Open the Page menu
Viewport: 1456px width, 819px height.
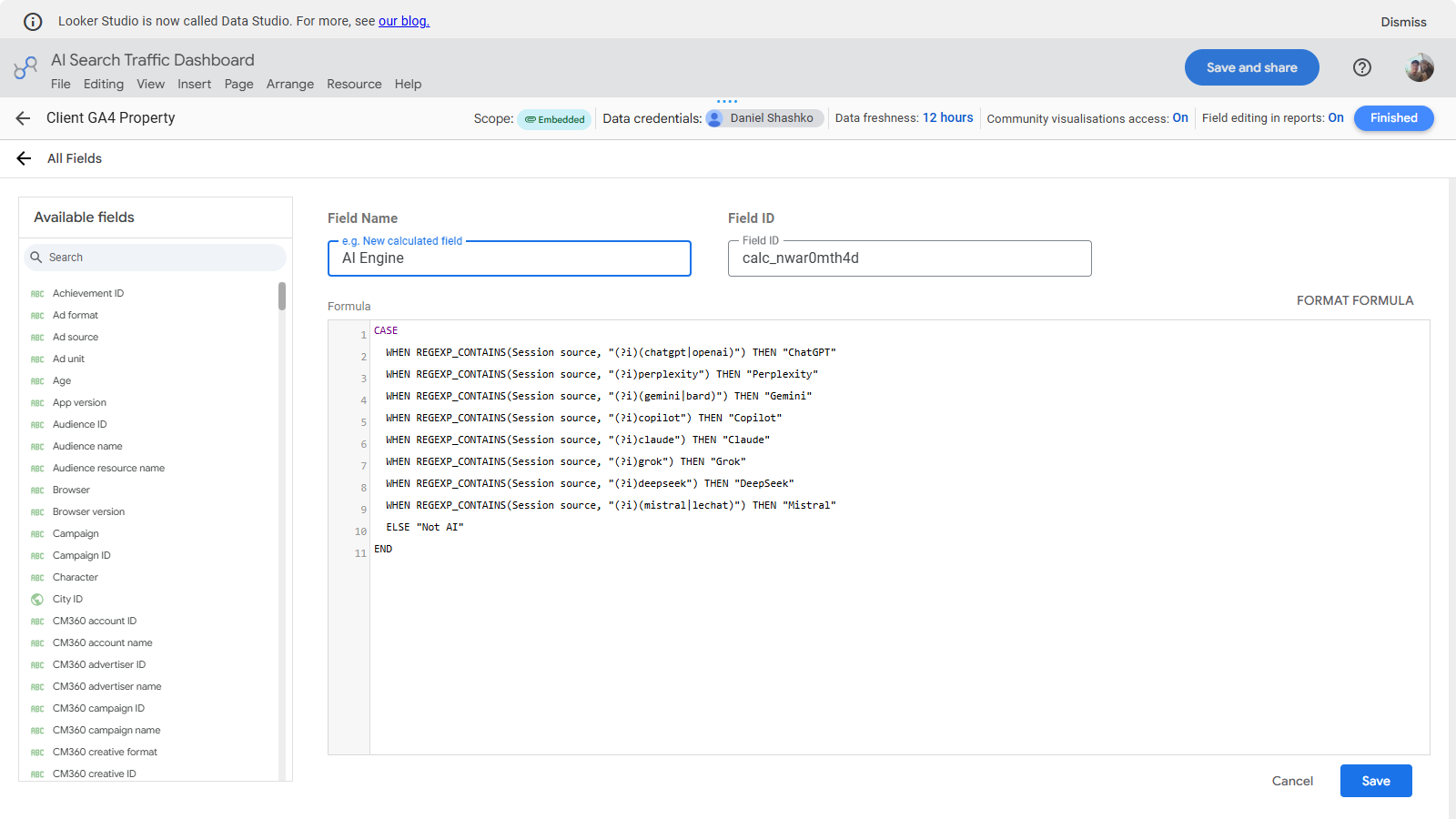tap(238, 84)
